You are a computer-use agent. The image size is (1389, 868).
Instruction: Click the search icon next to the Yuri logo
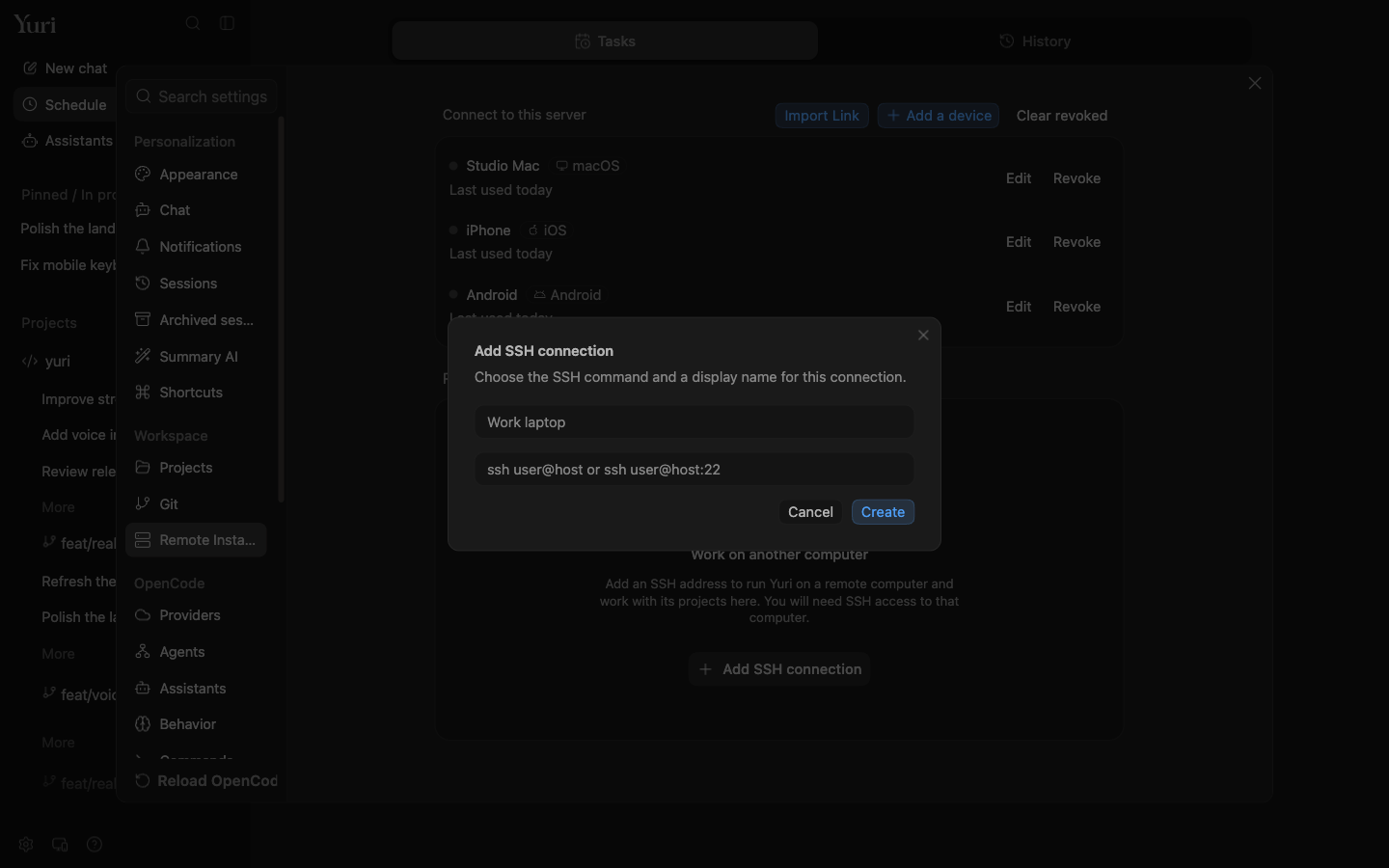193,23
